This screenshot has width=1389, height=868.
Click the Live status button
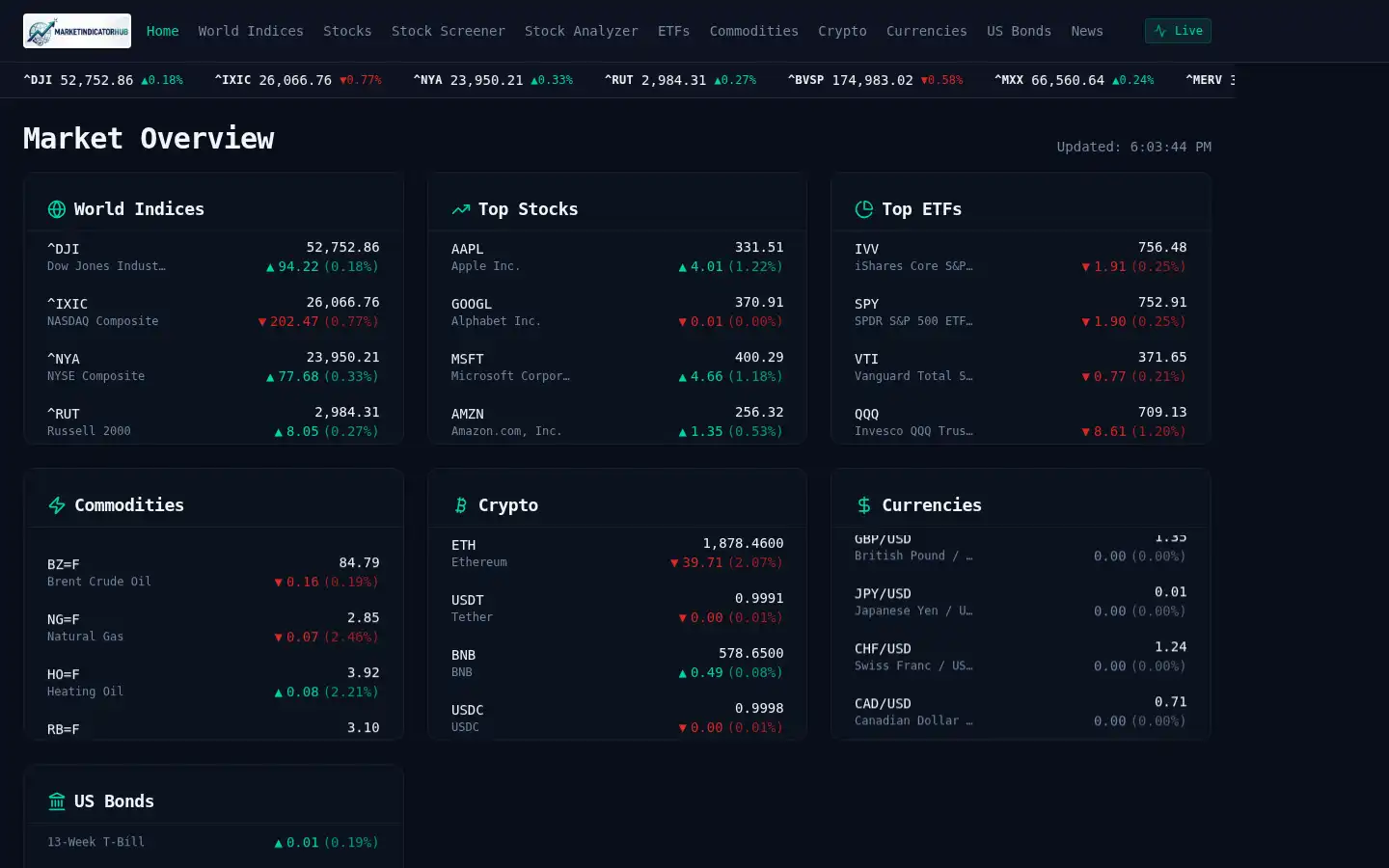tap(1178, 31)
